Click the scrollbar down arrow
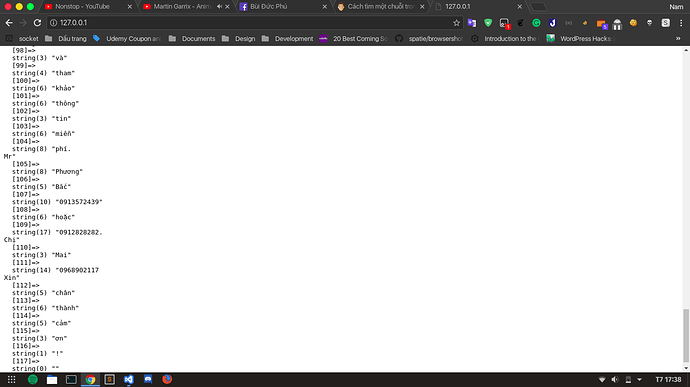The width and height of the screenshot is (690, 387). 686,368
